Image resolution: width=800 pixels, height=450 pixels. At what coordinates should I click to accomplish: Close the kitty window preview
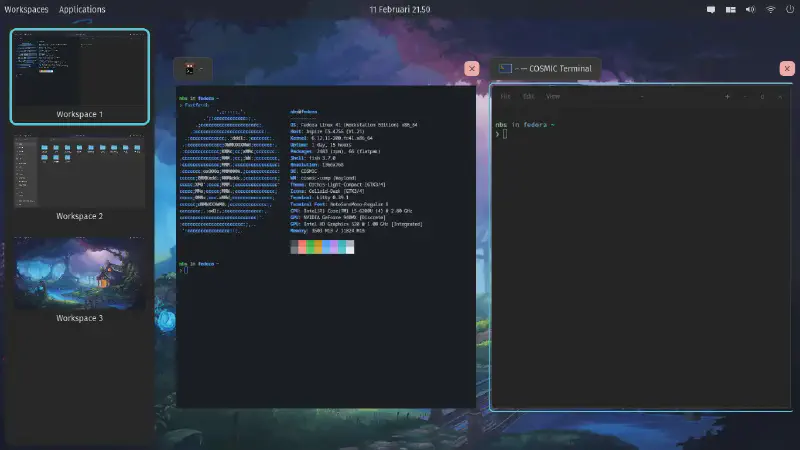472,69
